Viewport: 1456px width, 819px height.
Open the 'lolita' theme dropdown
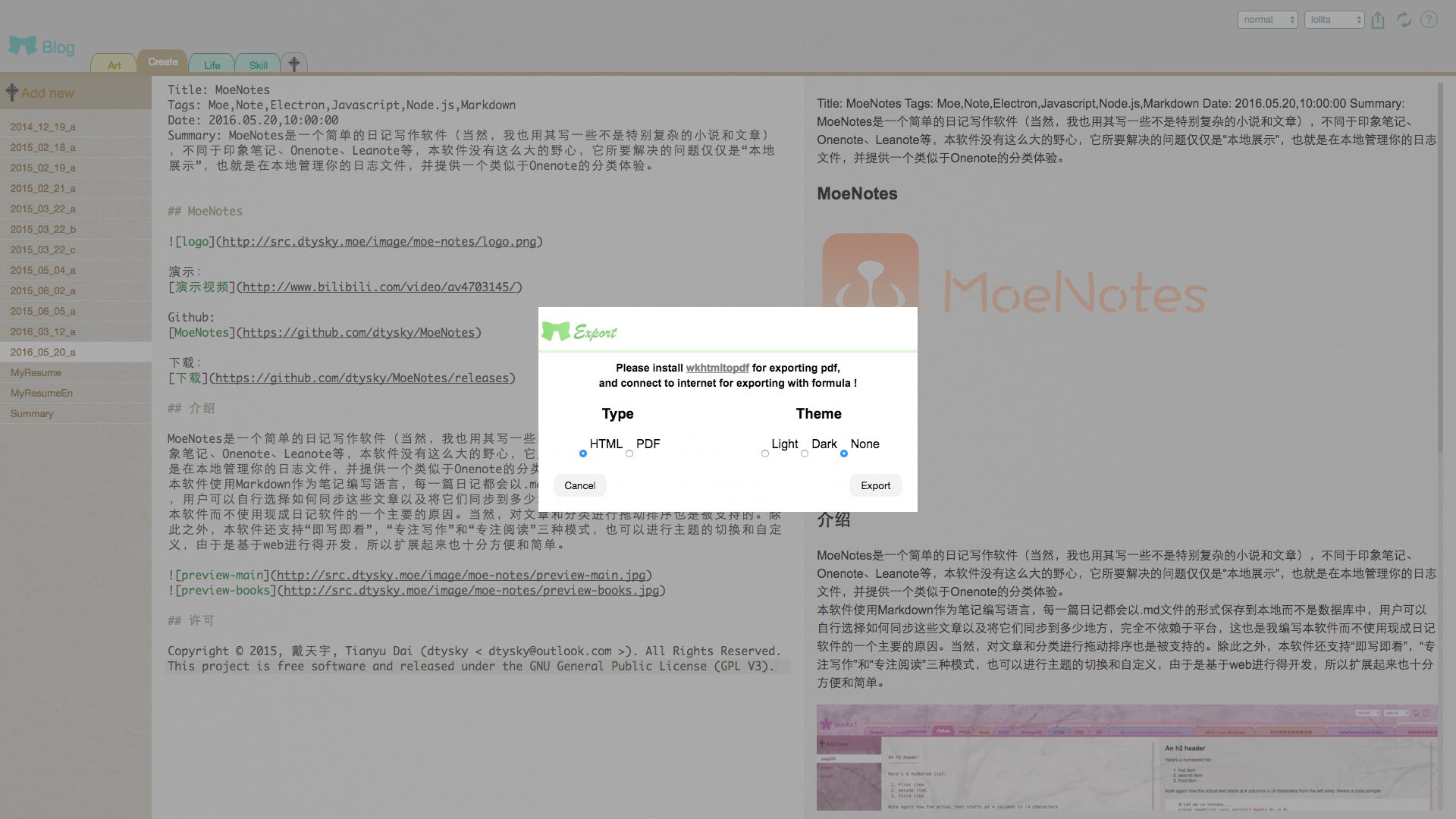pos(1334,20)
